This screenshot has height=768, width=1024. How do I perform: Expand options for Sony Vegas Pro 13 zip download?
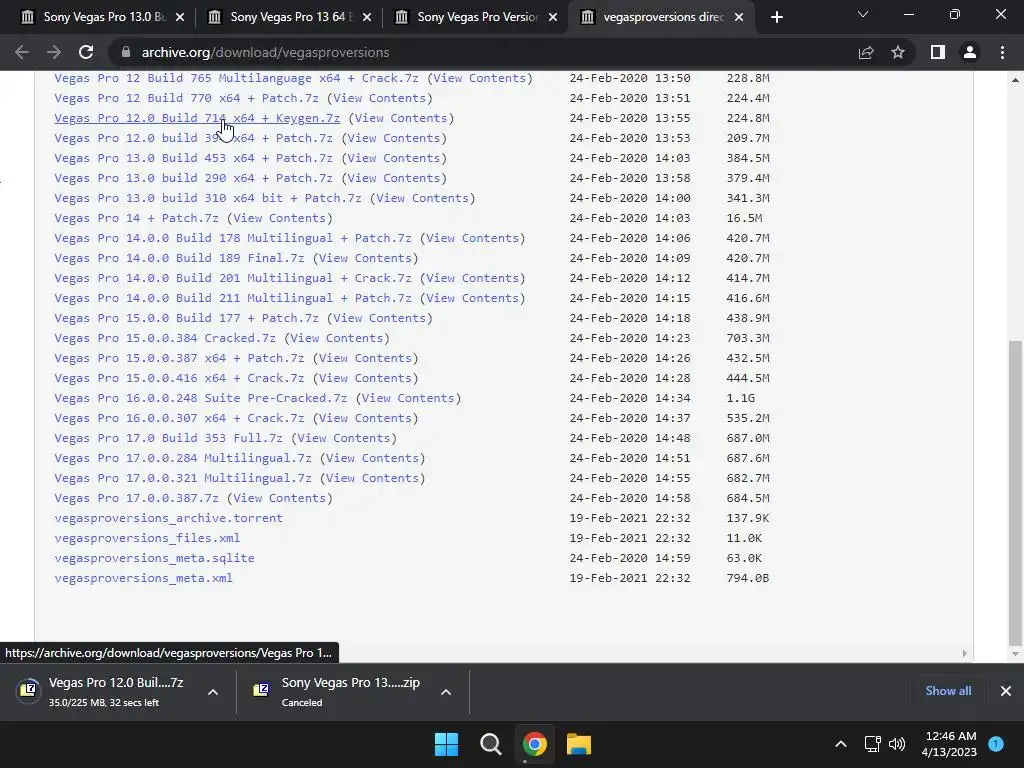pyautogui.click(x=446, y=692)
